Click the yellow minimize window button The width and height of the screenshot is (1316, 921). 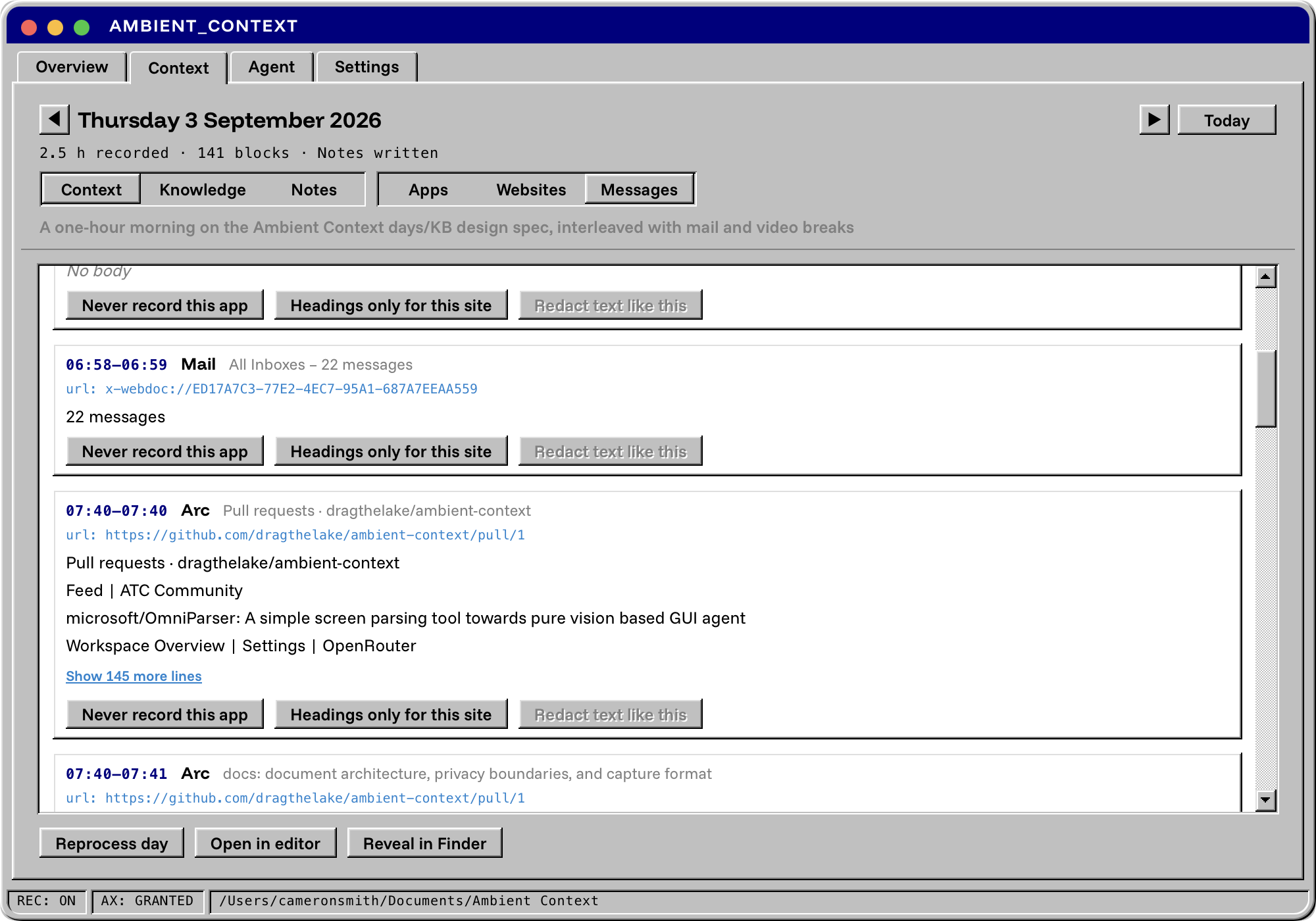coord(55,26)
